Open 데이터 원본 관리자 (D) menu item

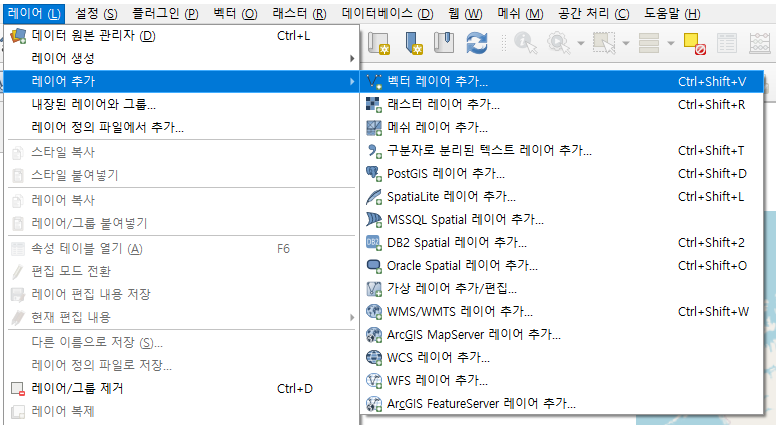tap(181, 36)
